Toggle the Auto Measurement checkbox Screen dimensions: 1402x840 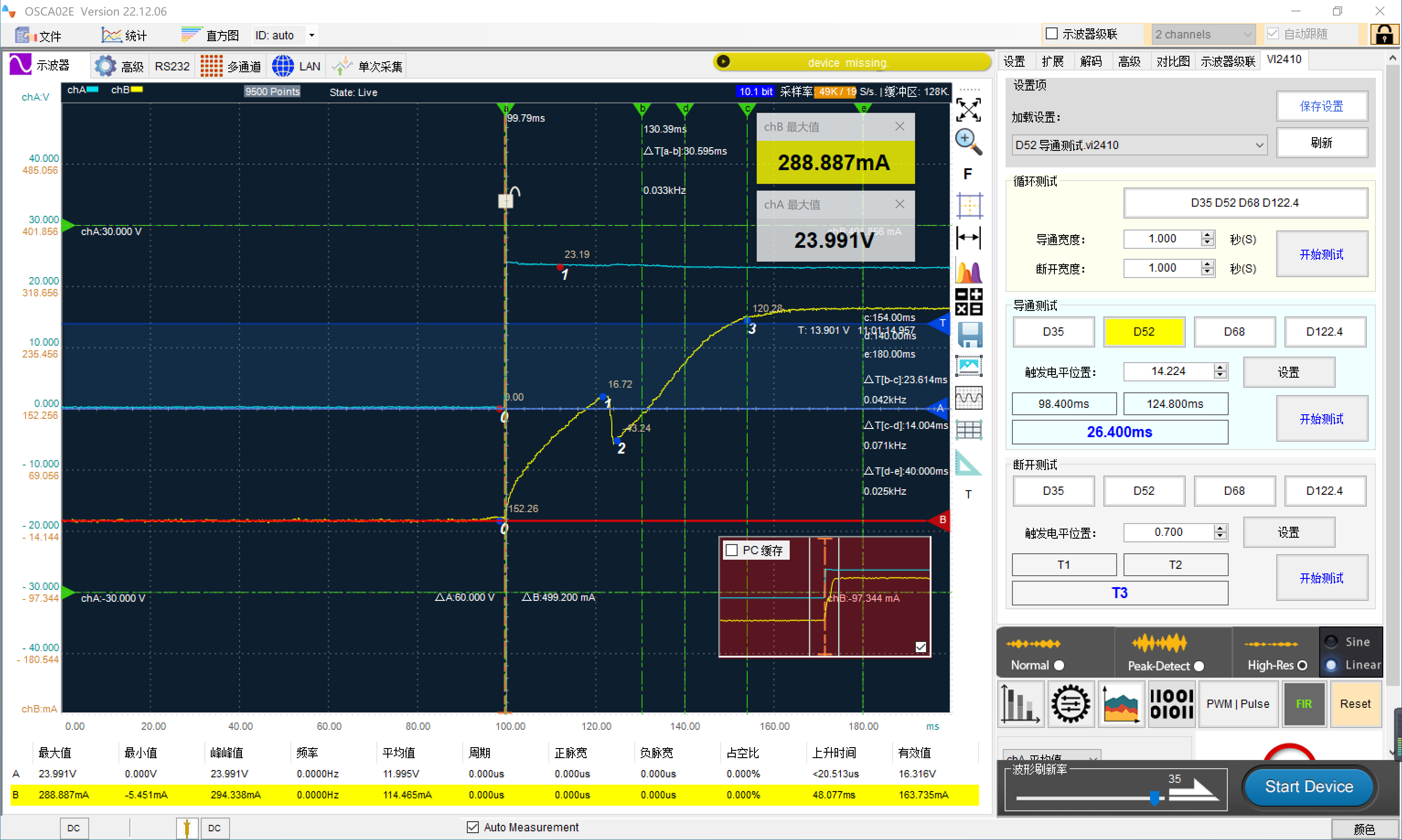tap(473, 827)
